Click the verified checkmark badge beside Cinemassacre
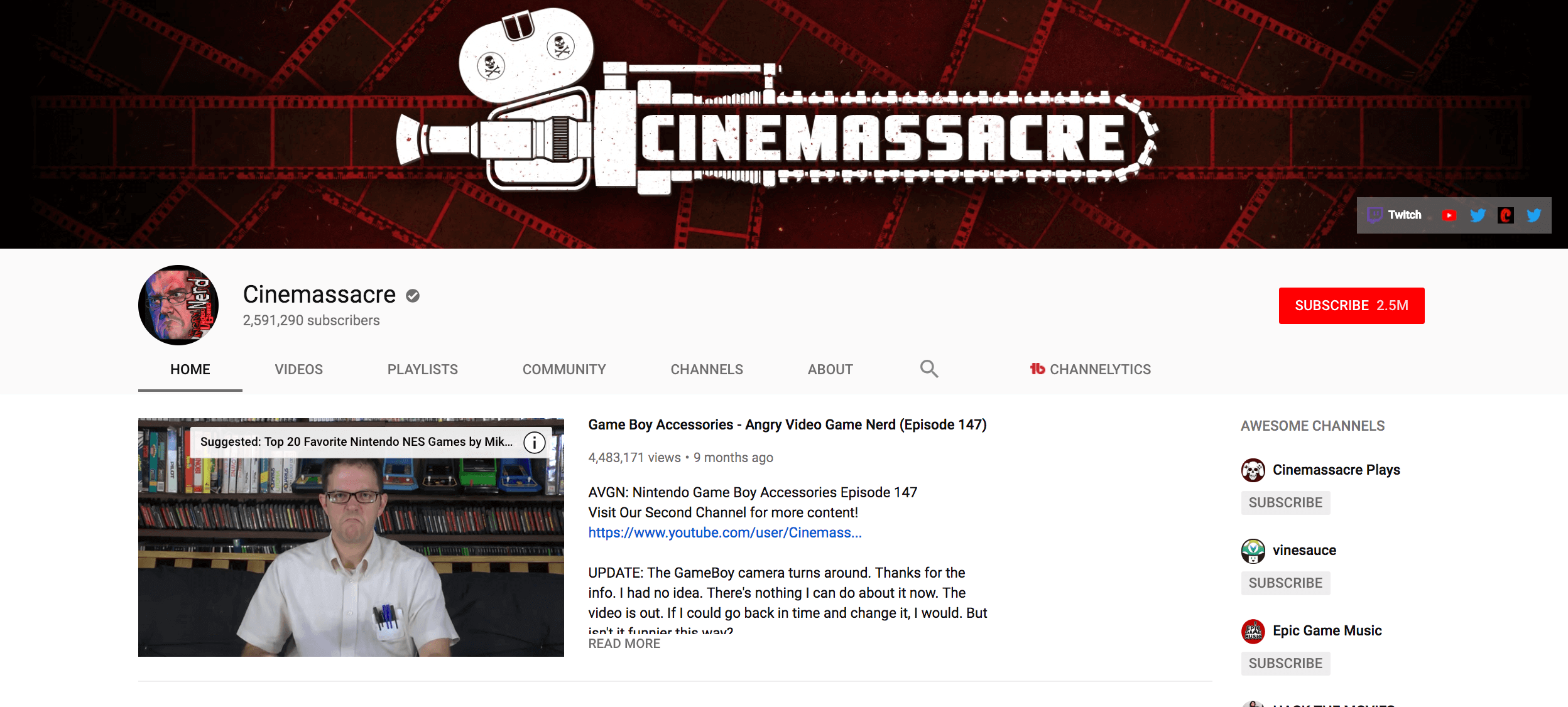The image size is (1568, 707). coord(413,296)
